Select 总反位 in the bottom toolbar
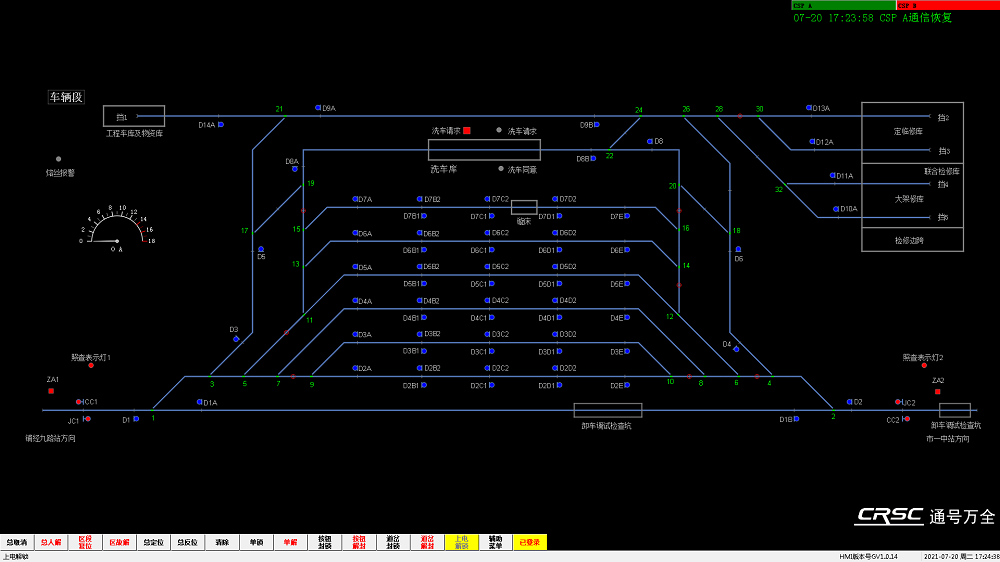 (x=188, y=542)
